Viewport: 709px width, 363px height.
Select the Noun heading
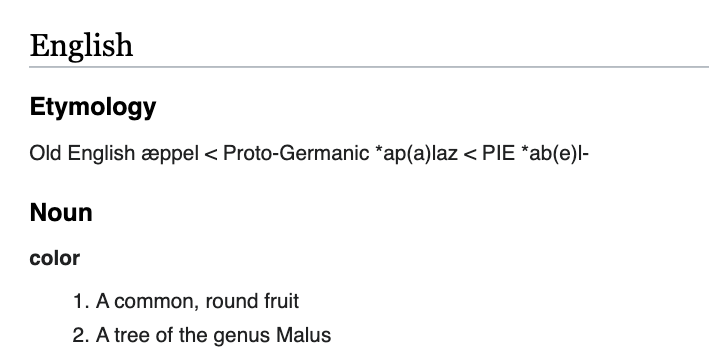coord(61,212)
